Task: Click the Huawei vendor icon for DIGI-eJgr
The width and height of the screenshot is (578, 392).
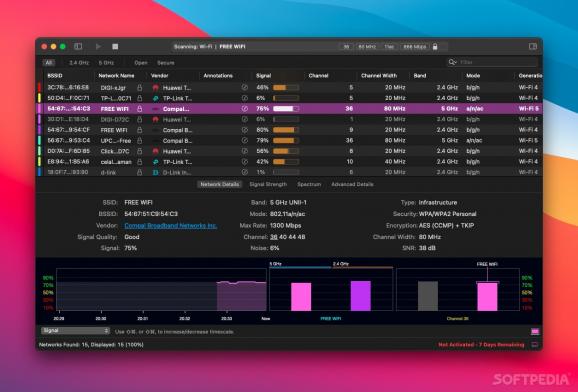Action: point(156,88)
